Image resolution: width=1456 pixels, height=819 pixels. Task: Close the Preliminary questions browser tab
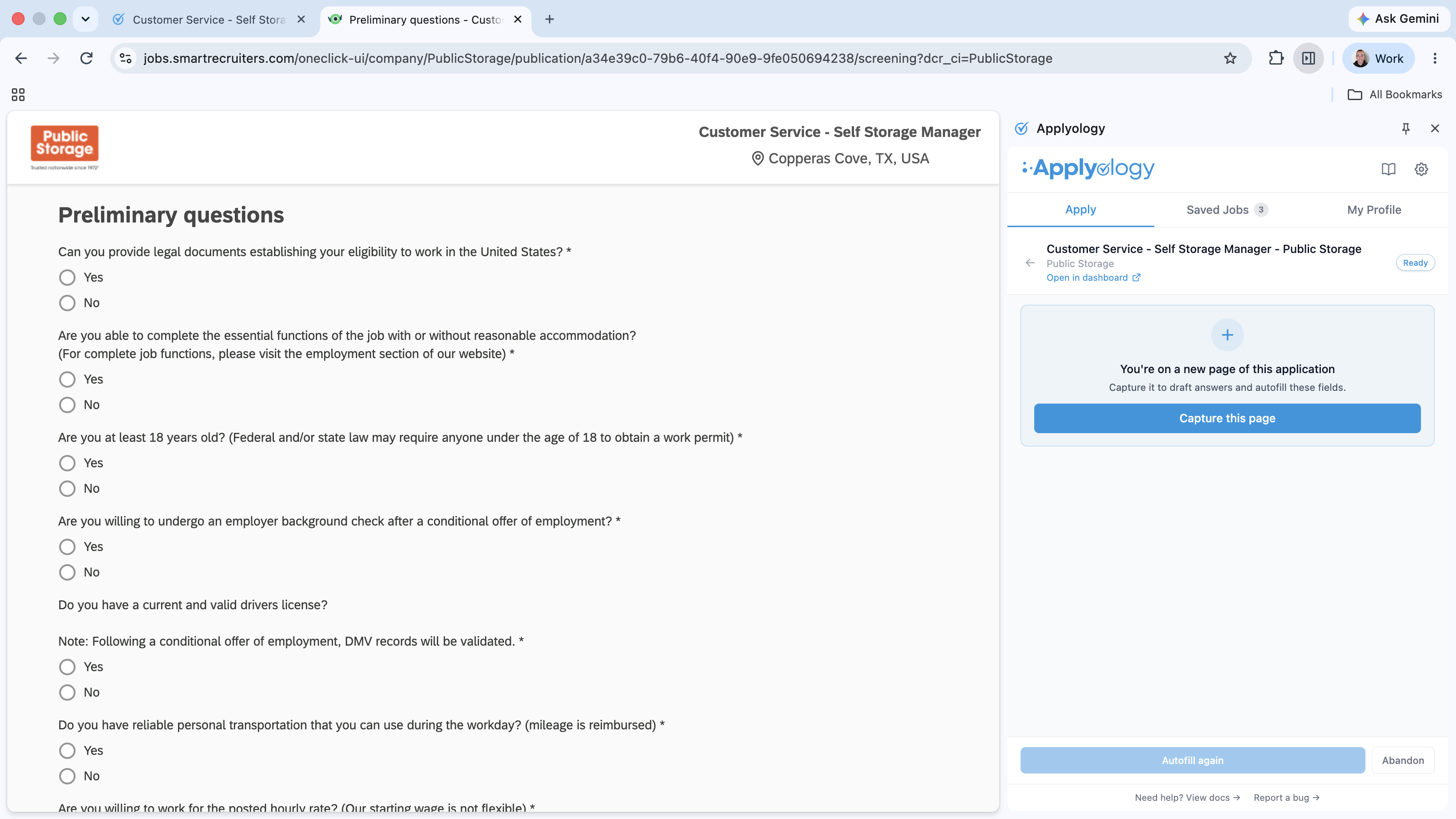coord(517,19)
